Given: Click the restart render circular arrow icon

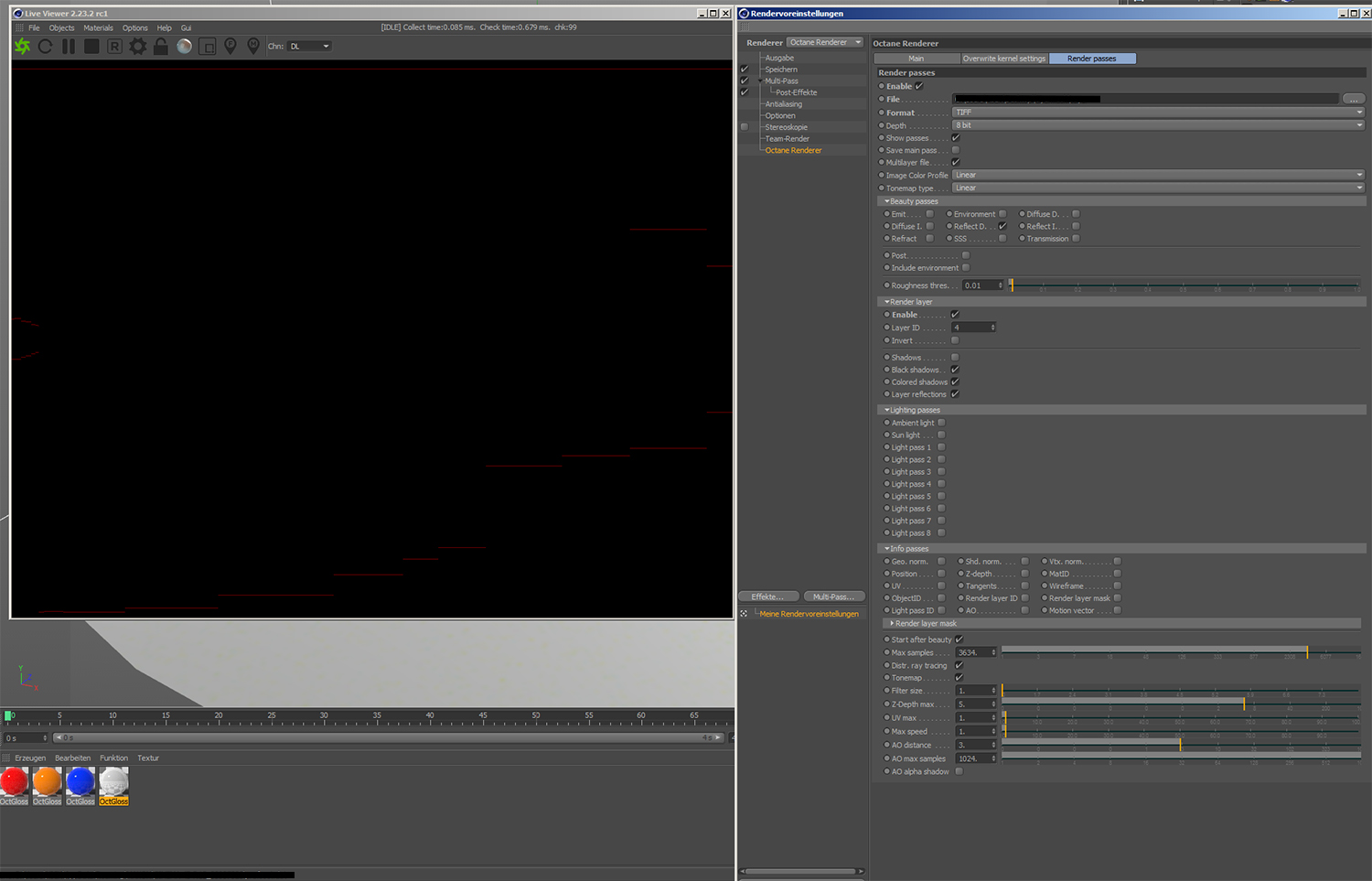Looking at the screenshot, I should (x=45, y=46).
